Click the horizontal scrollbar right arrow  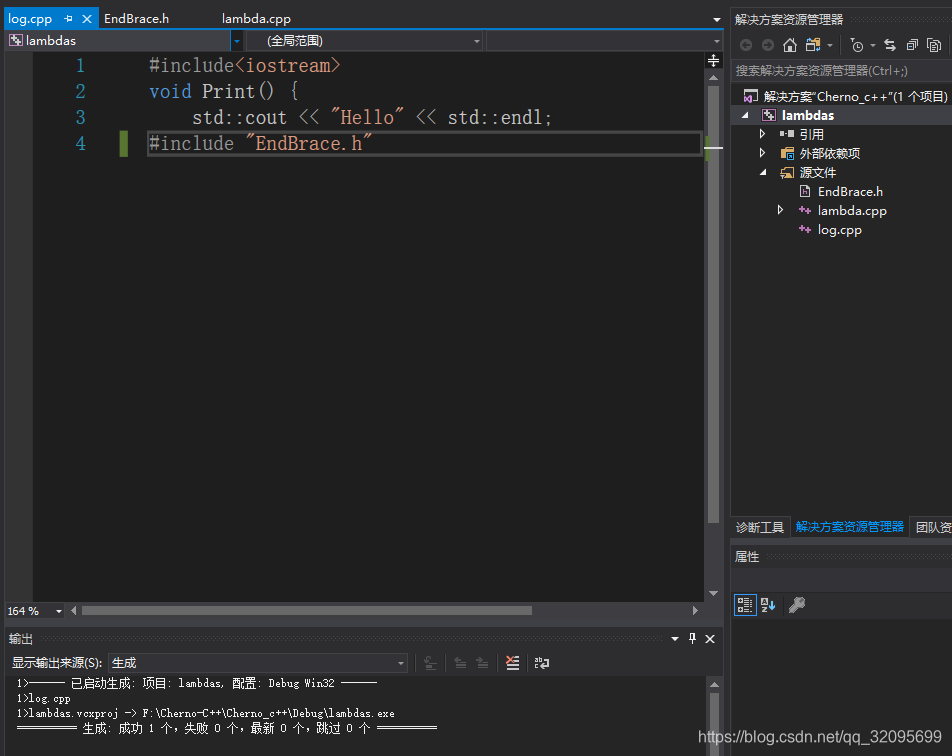(695, 611)
